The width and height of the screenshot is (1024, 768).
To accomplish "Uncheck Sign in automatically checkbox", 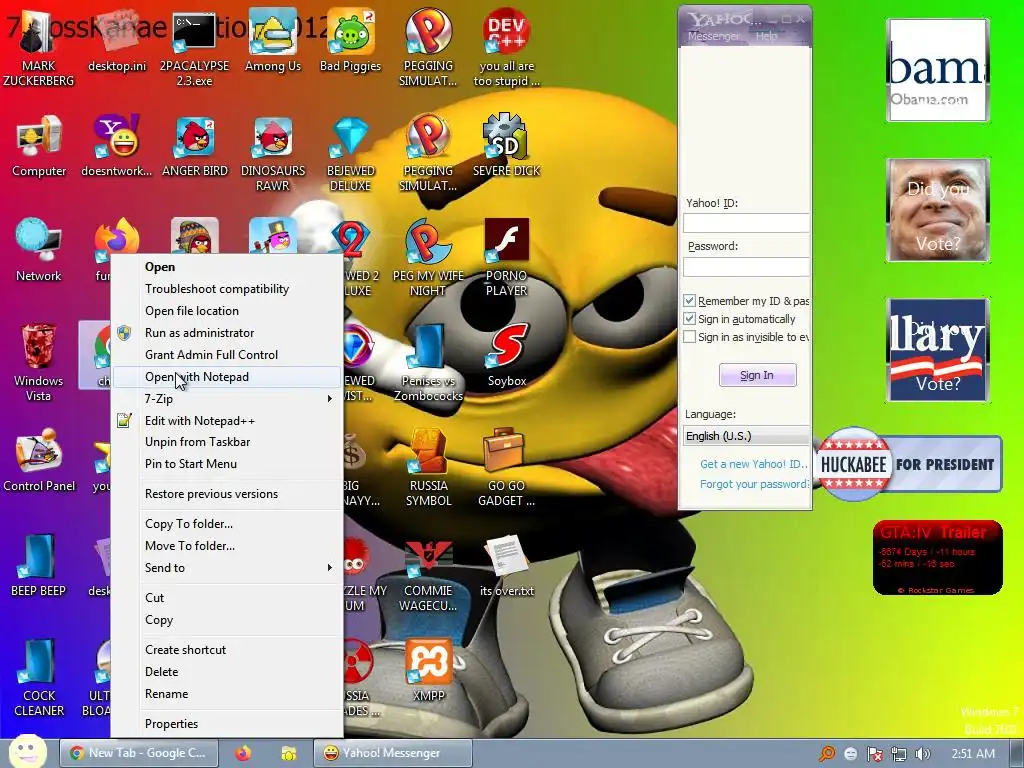I will (689, 319).
